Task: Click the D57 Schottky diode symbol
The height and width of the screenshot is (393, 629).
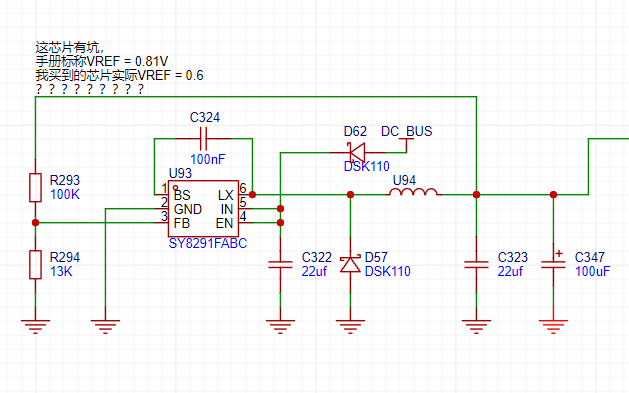Action: tap(350, 264)
